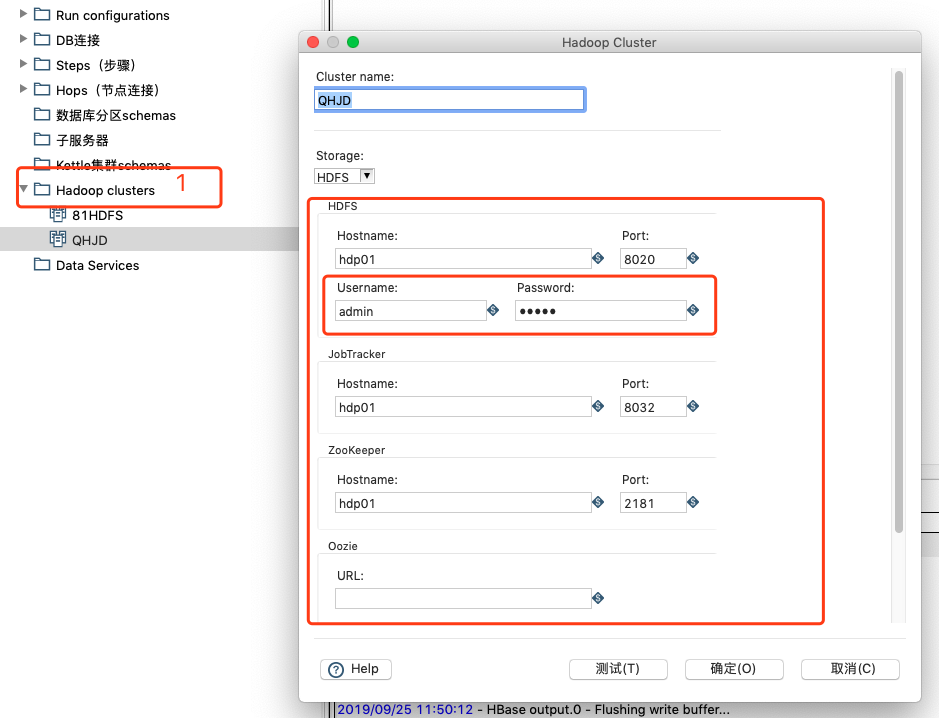This screenshot has height=718, width=939.
Task: Click variable icon beside JobTracker Hostname field
Action: [x=598, y=406]
